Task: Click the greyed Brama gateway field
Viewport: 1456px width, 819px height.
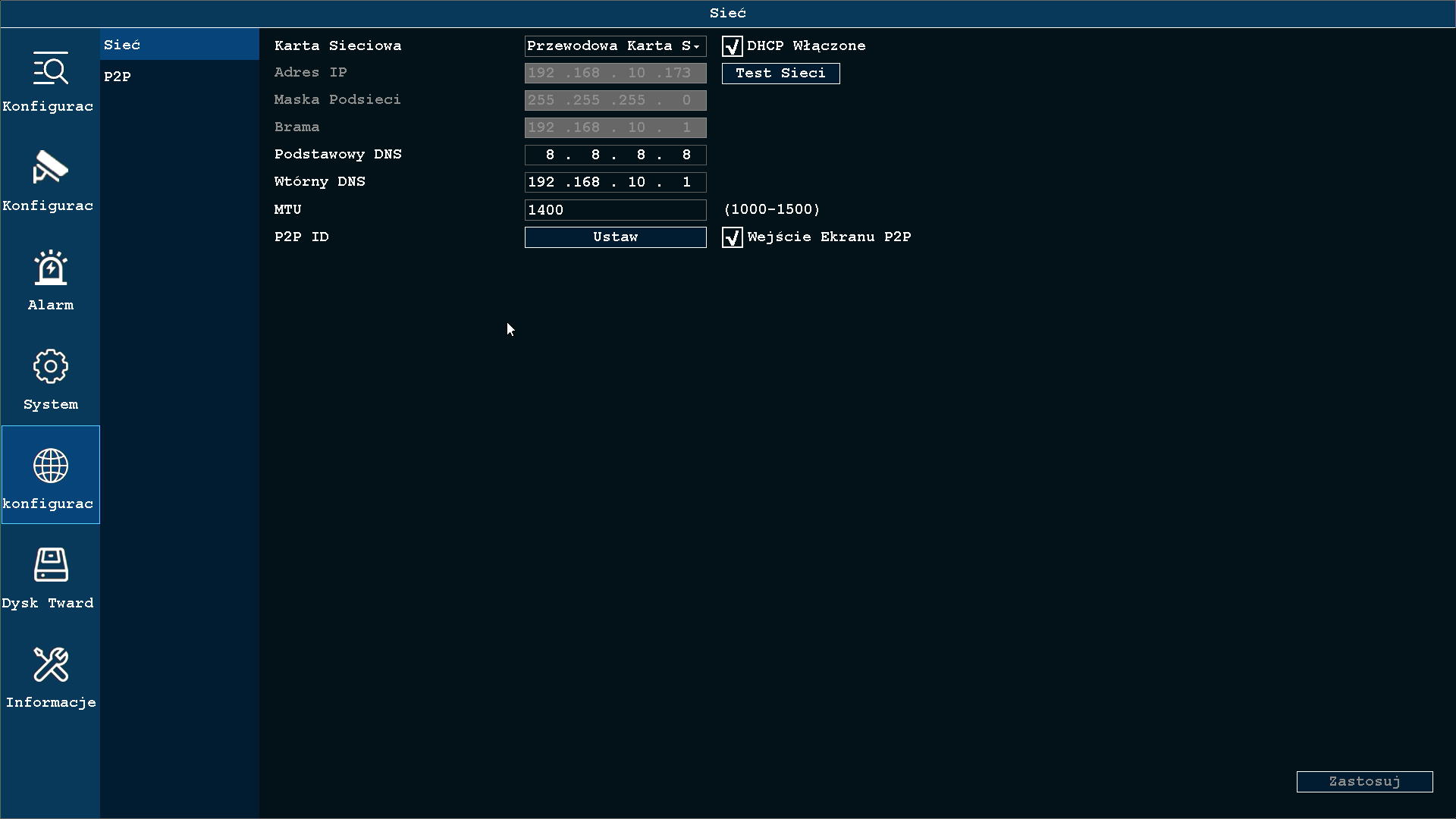Action: 615,128
